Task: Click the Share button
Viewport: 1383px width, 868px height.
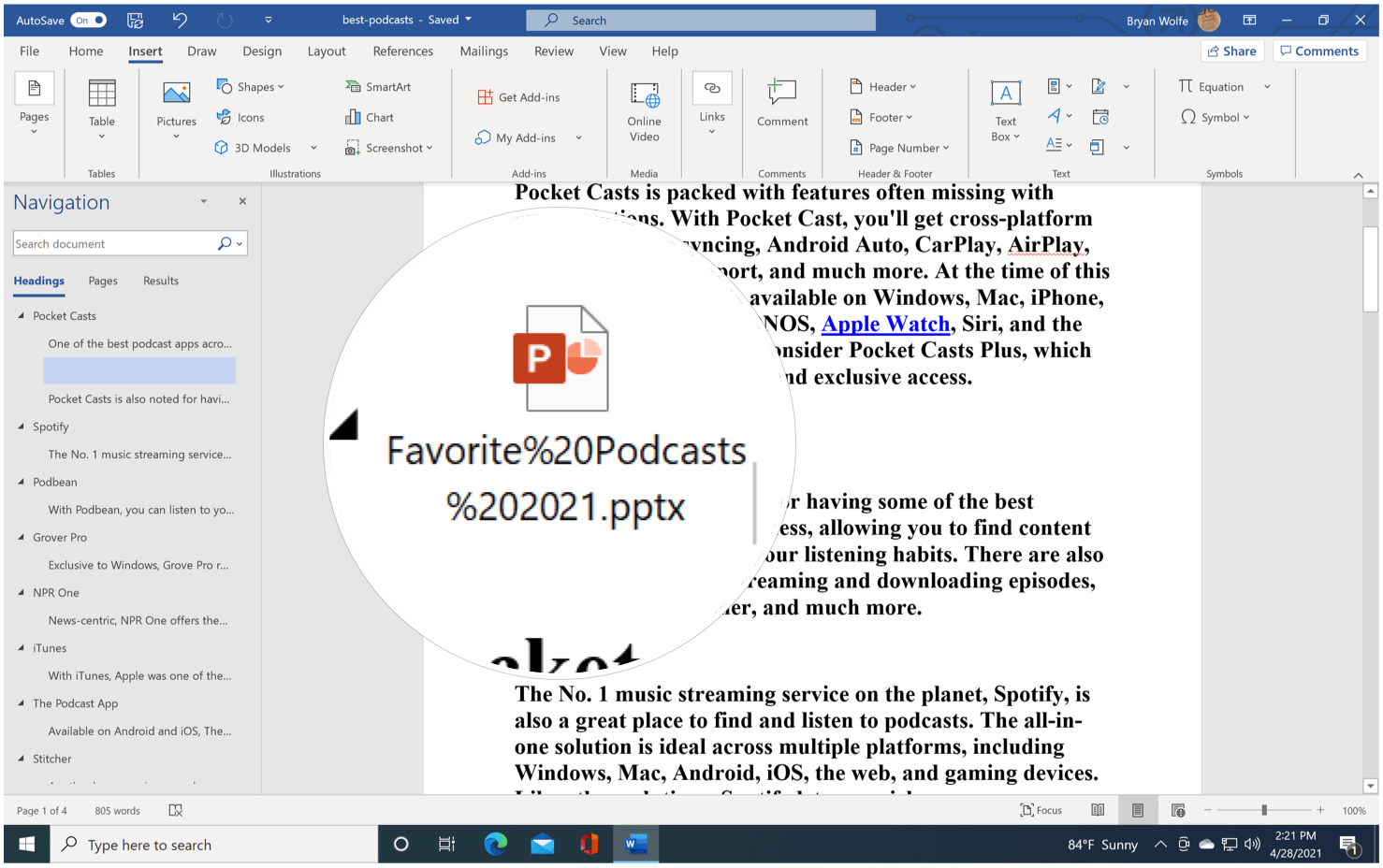Action: tap(1232, 51)
